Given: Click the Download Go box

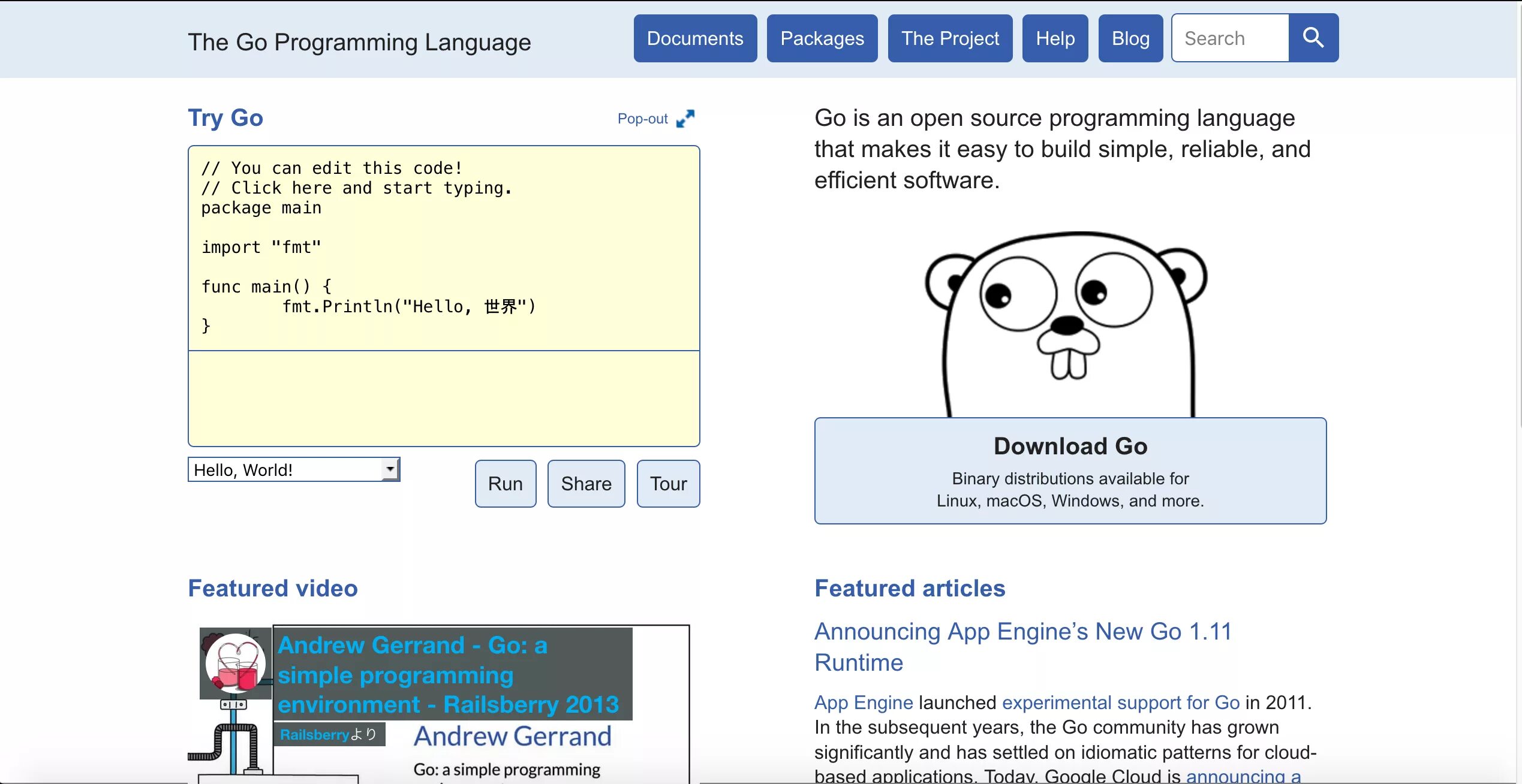Looking at the screenshot, I should click(x=1070, y=471).
